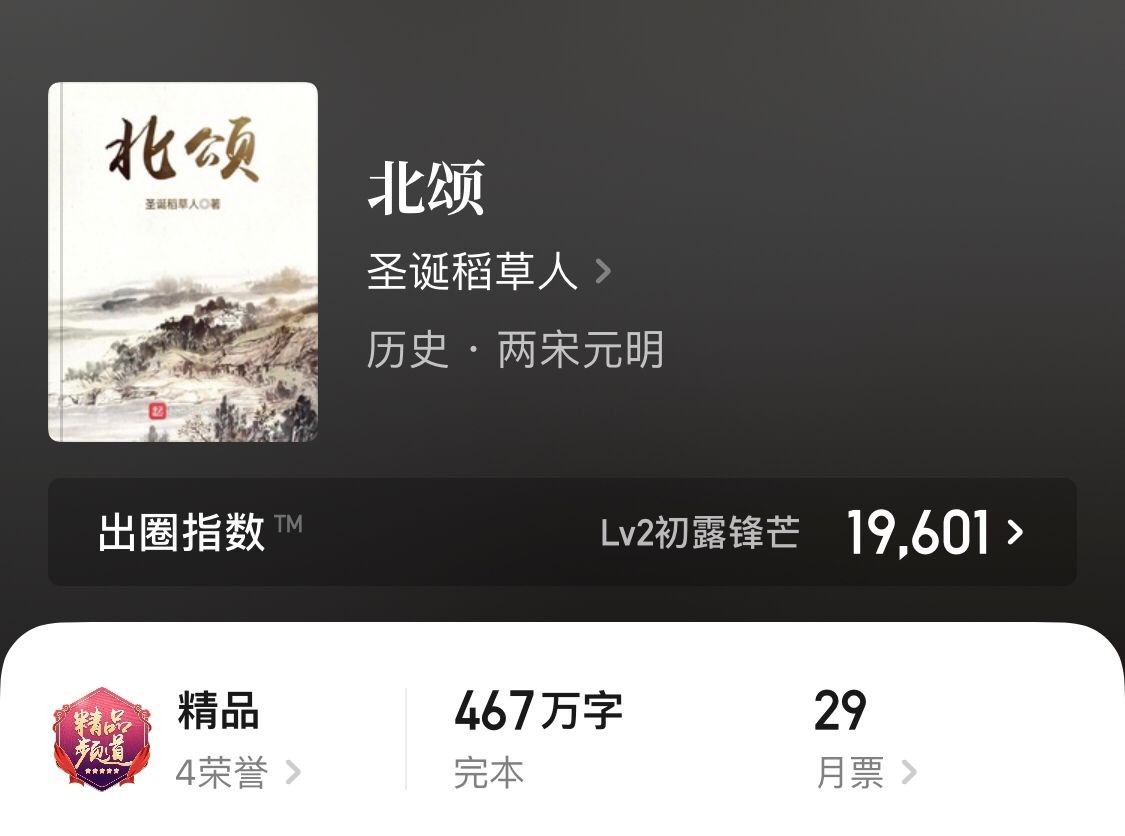Tap the 19,601 index number

pyautogui.click(x=918, y=532)
